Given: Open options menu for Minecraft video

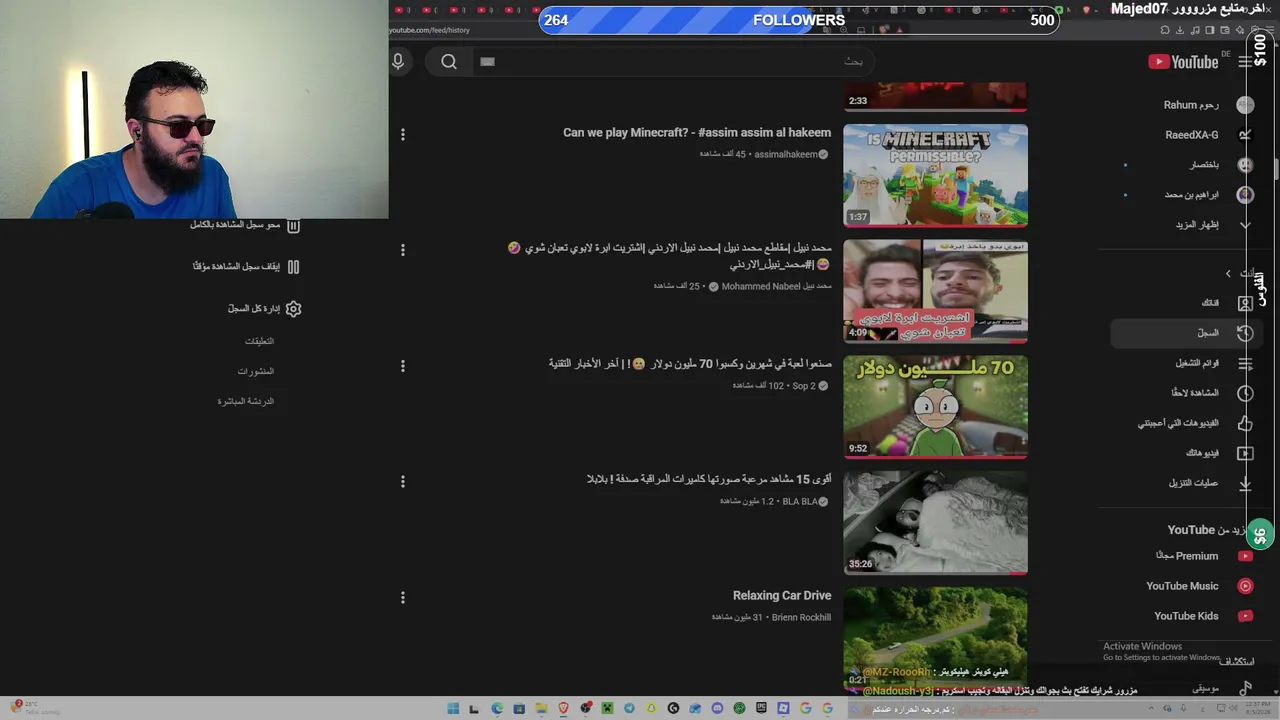Looking at the screenshot, I should pyautogui.click(x=403, y=134).
